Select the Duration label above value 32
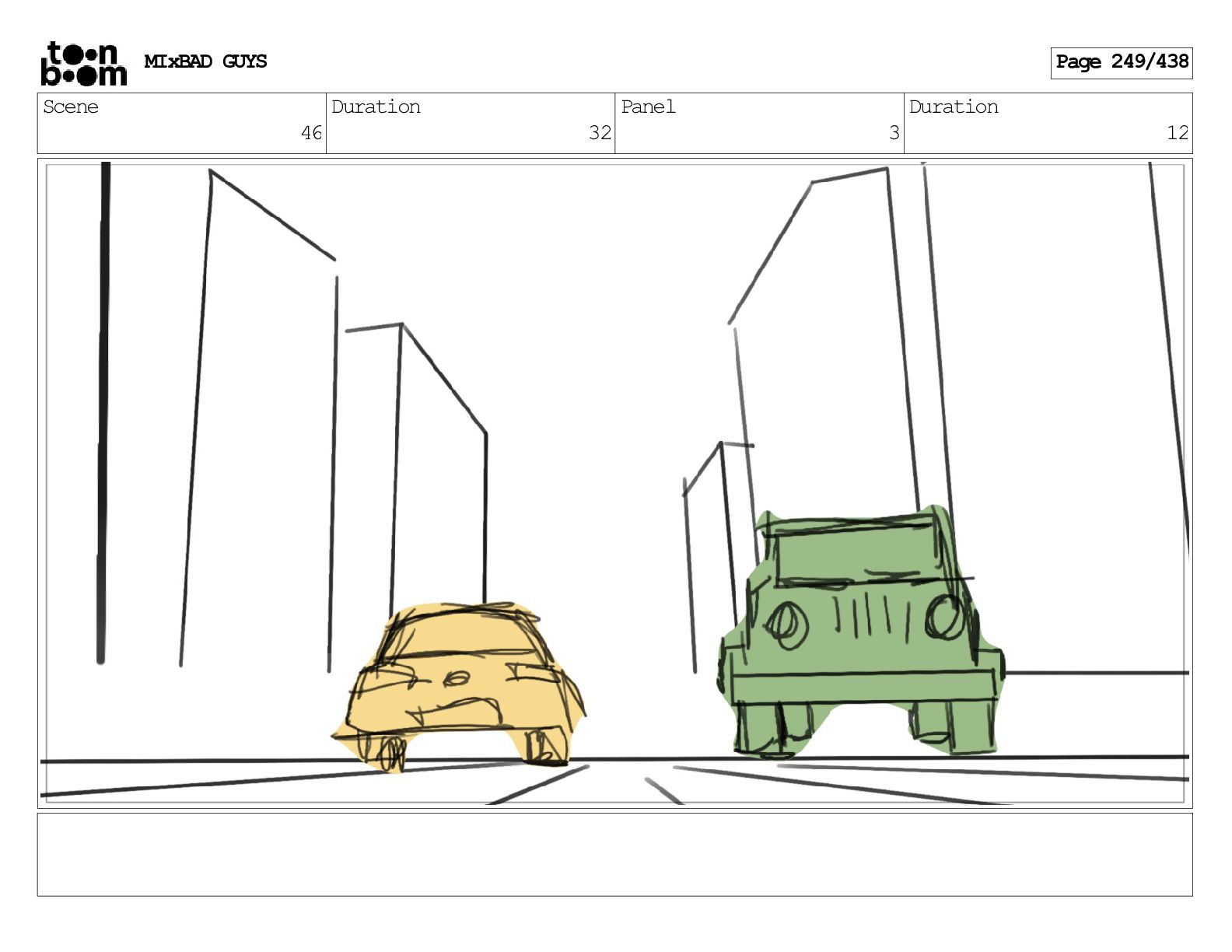This screenshot has height=952, width=1232. point(376,107)
